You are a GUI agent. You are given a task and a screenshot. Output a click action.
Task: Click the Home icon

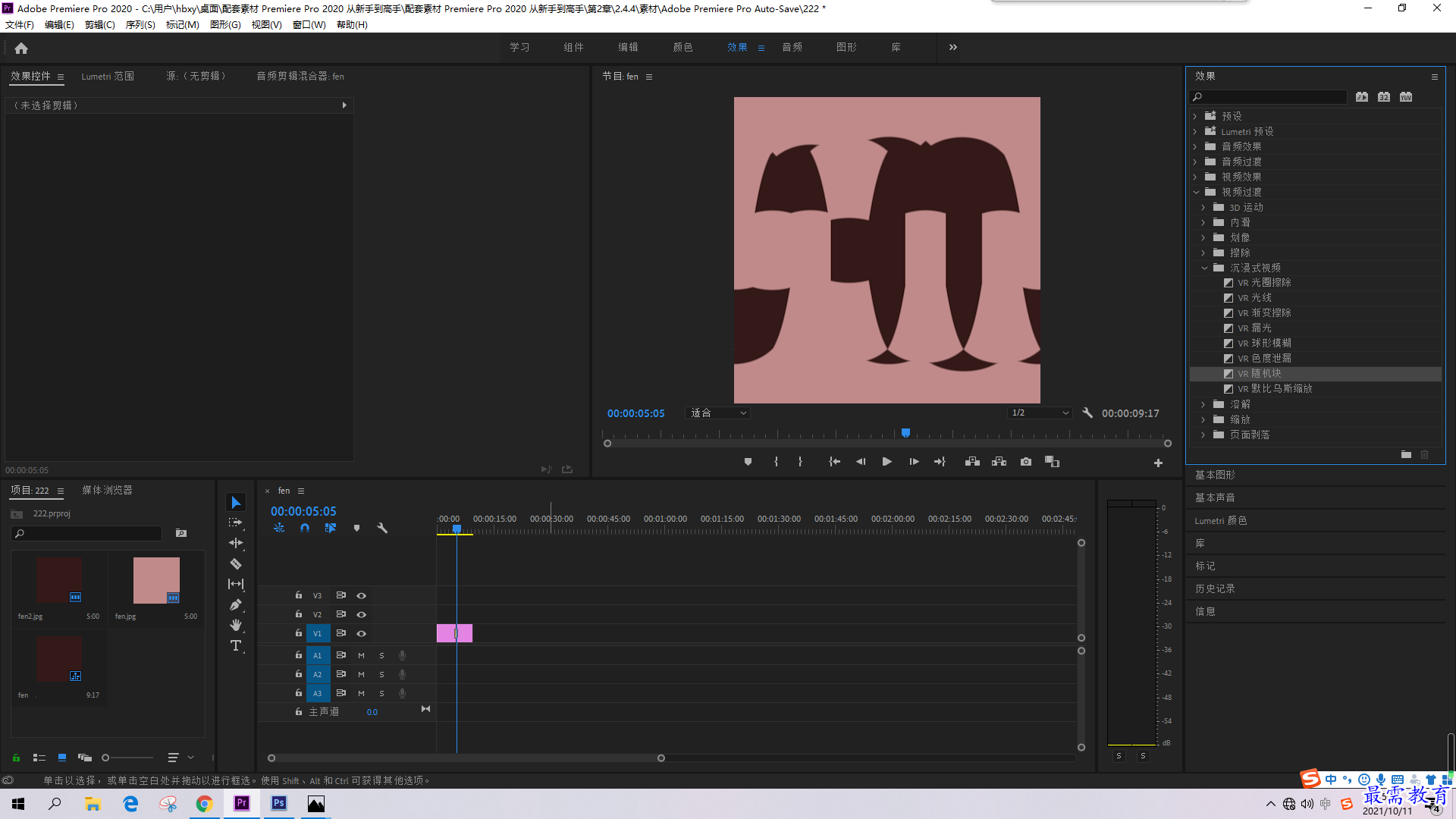(21, 48)
